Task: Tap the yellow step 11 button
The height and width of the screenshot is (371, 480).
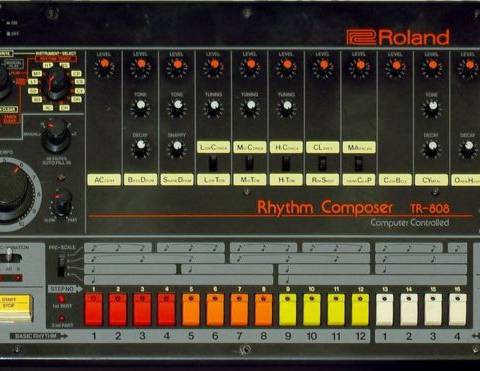Action: tap(336, 309)
